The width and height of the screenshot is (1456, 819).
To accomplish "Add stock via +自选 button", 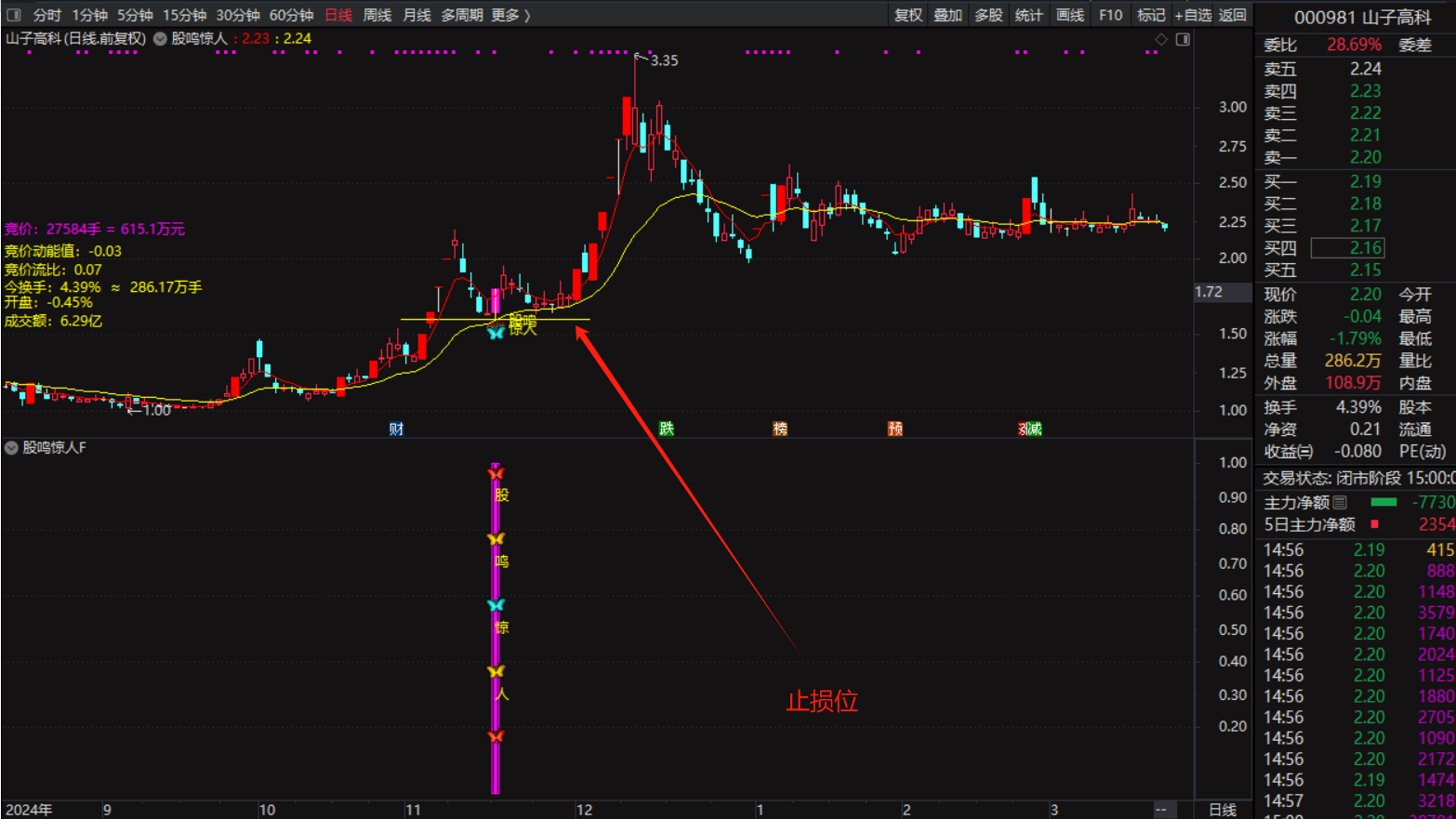I will 1193,15.
